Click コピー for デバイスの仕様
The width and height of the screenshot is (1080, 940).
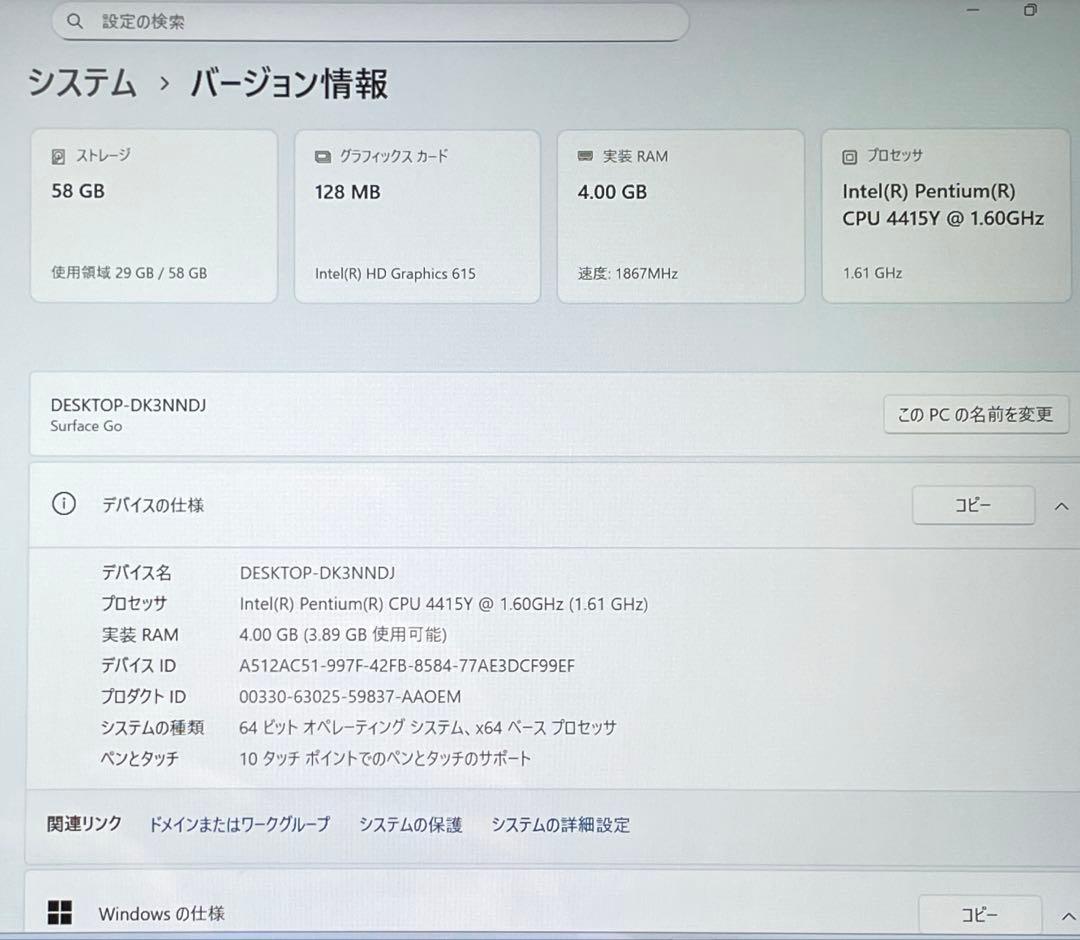coord(973,505)
